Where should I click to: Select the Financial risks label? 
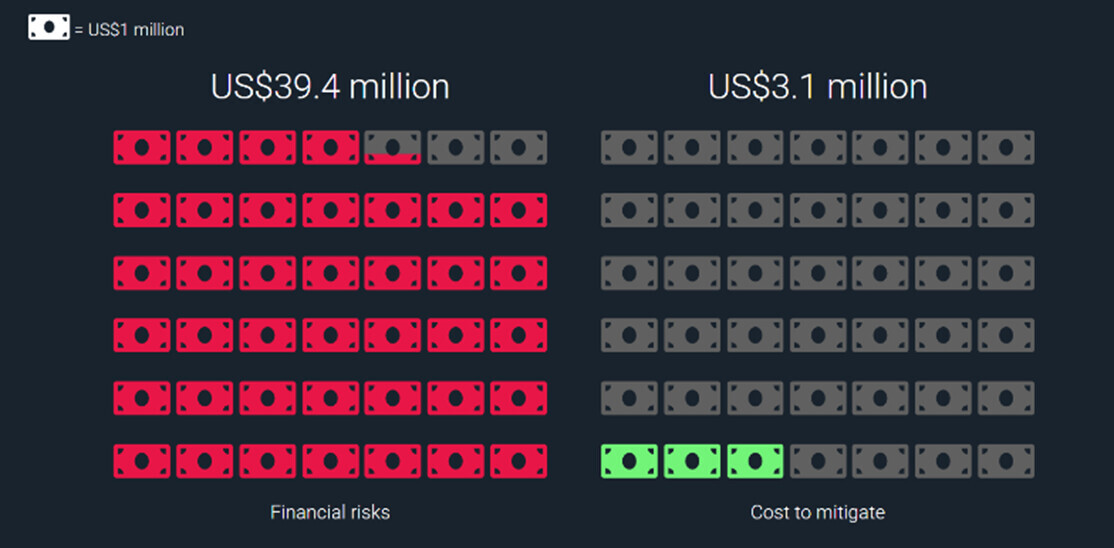[x=330, y=512]
